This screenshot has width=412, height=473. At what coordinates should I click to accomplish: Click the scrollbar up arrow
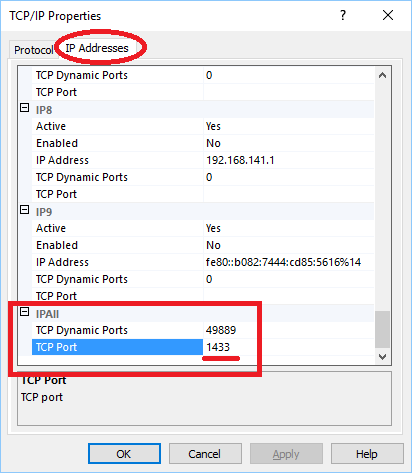coord(382,75)
